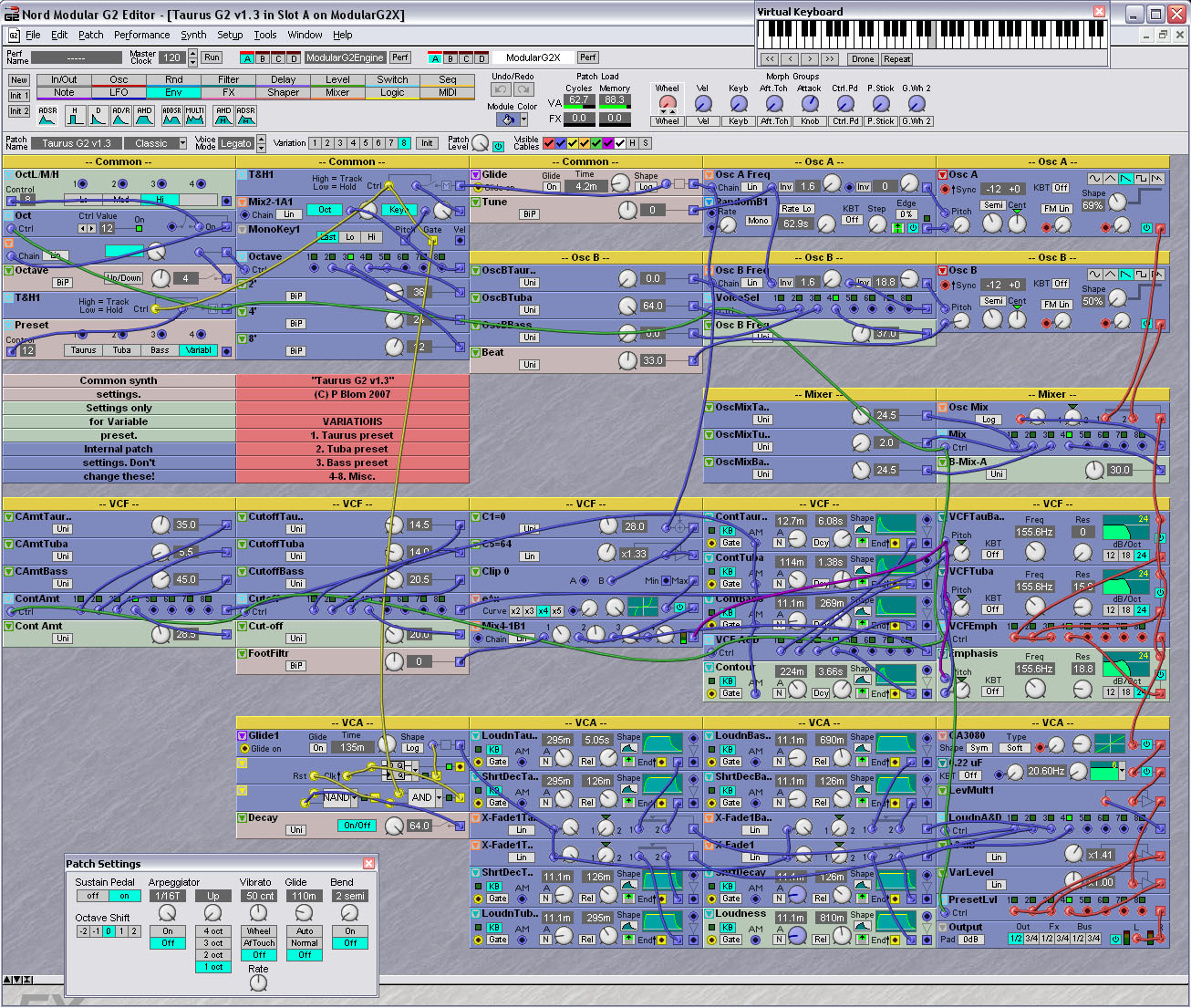
Task: Toggle the red visible cables checkbox
Action: pos(548,143)
